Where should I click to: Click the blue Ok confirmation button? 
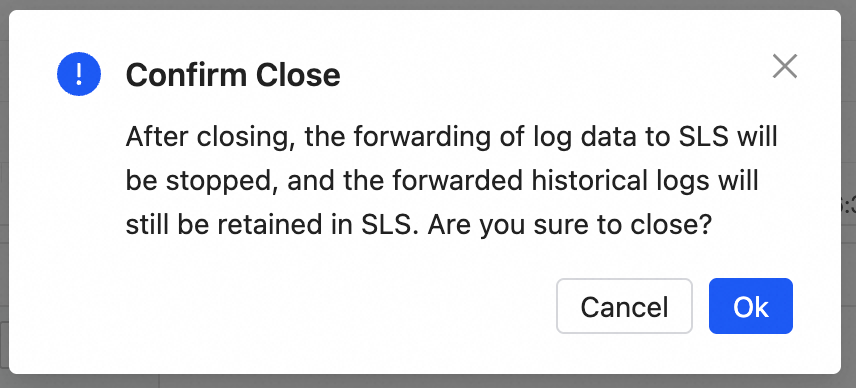(x=751, y=306)
